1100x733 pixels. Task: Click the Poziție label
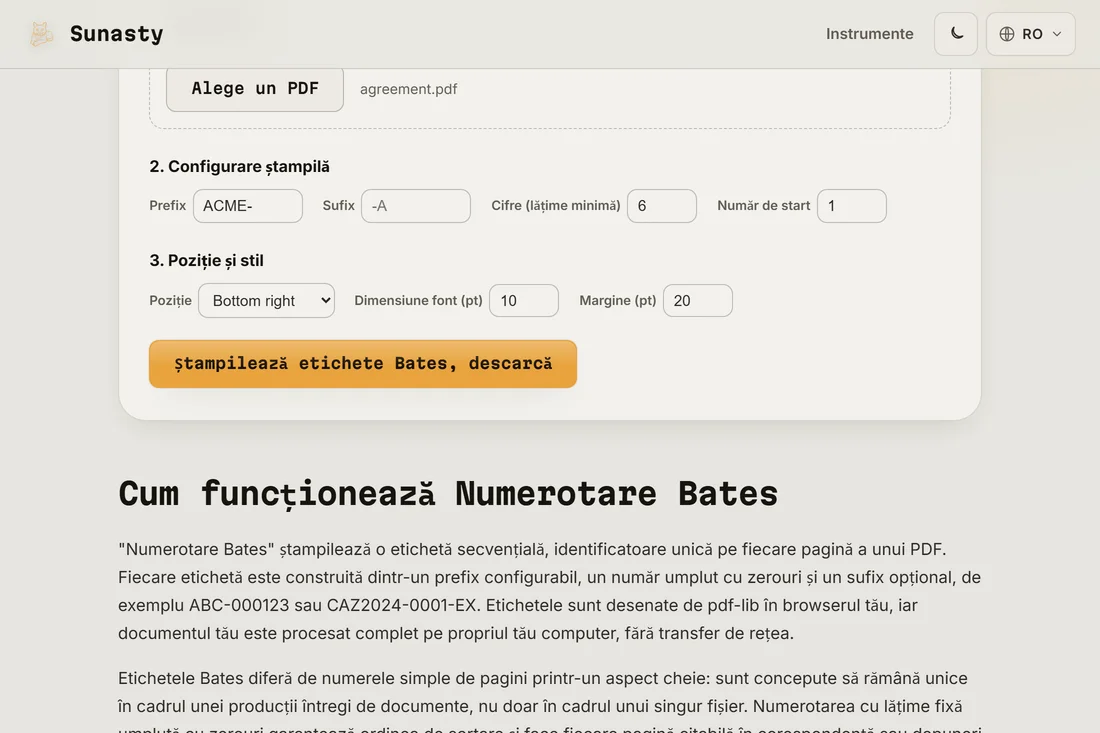(x=170, y=300)
